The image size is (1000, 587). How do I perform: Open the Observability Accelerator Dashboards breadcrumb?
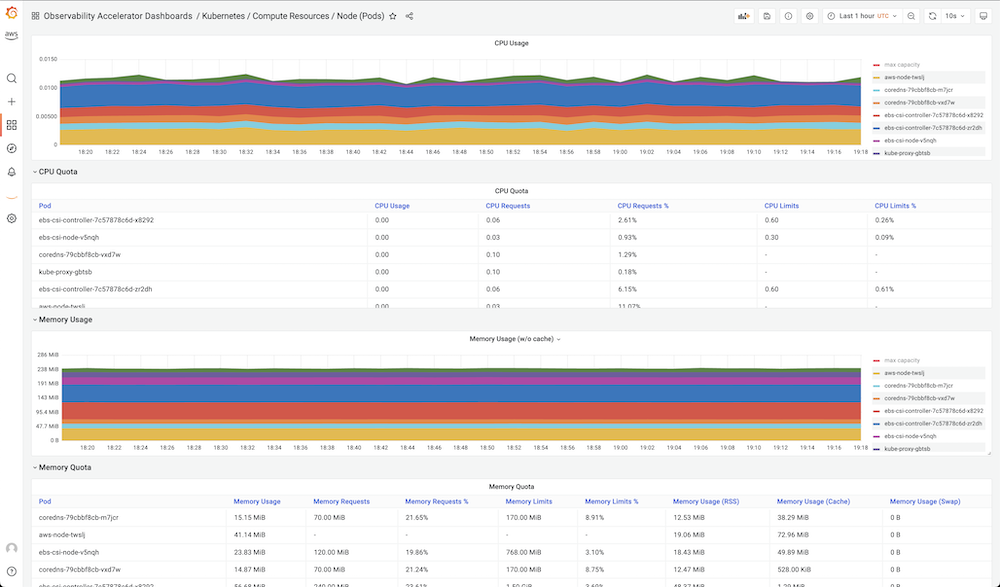point(118,16)
